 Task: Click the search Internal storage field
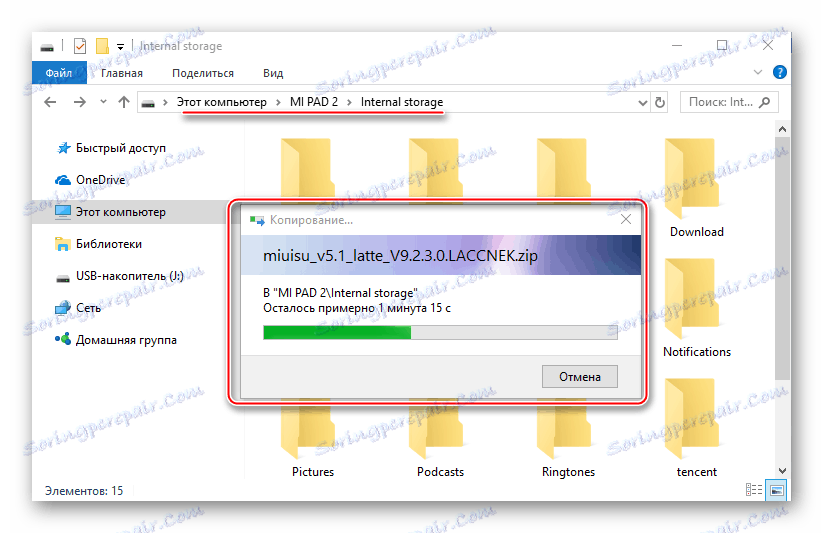[x=728, y=102]
